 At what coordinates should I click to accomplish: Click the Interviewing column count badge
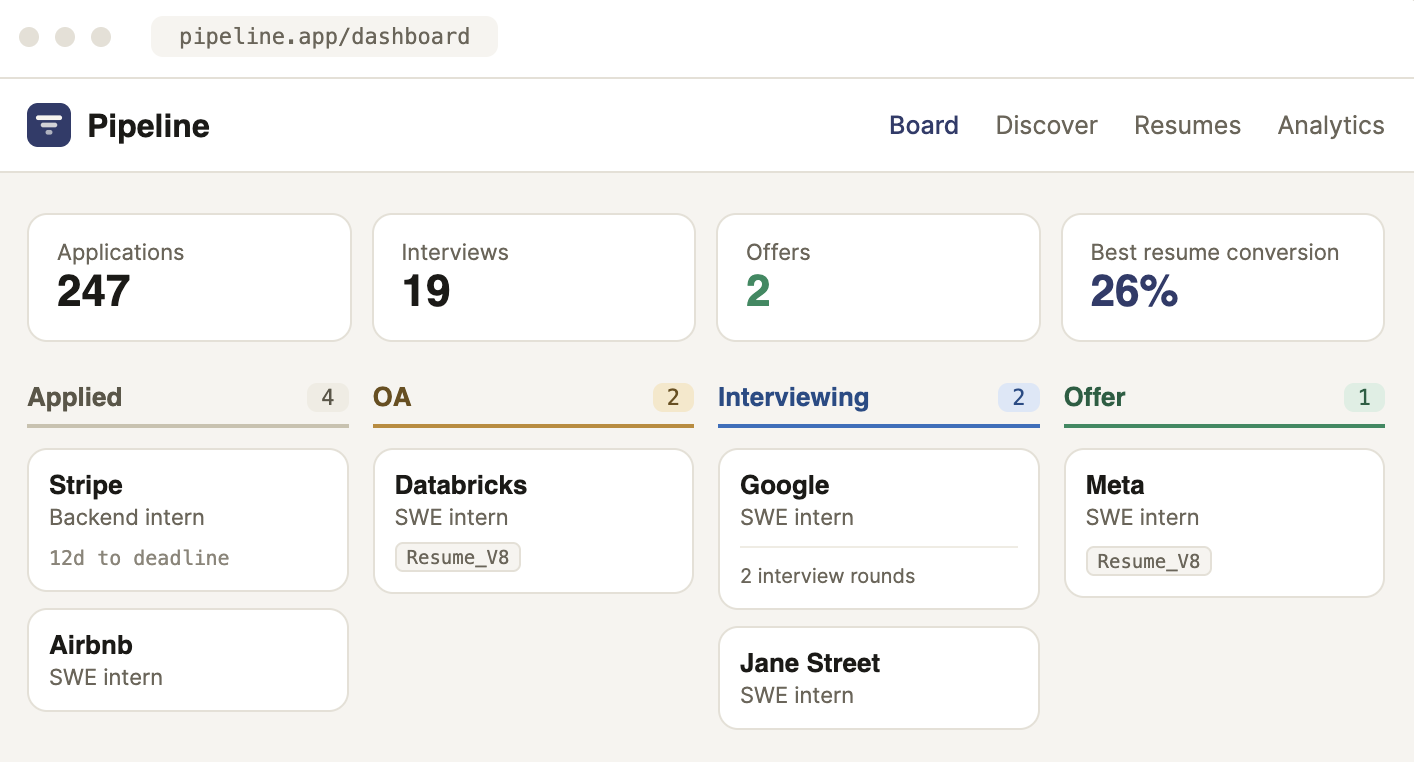click(1018, 398)
